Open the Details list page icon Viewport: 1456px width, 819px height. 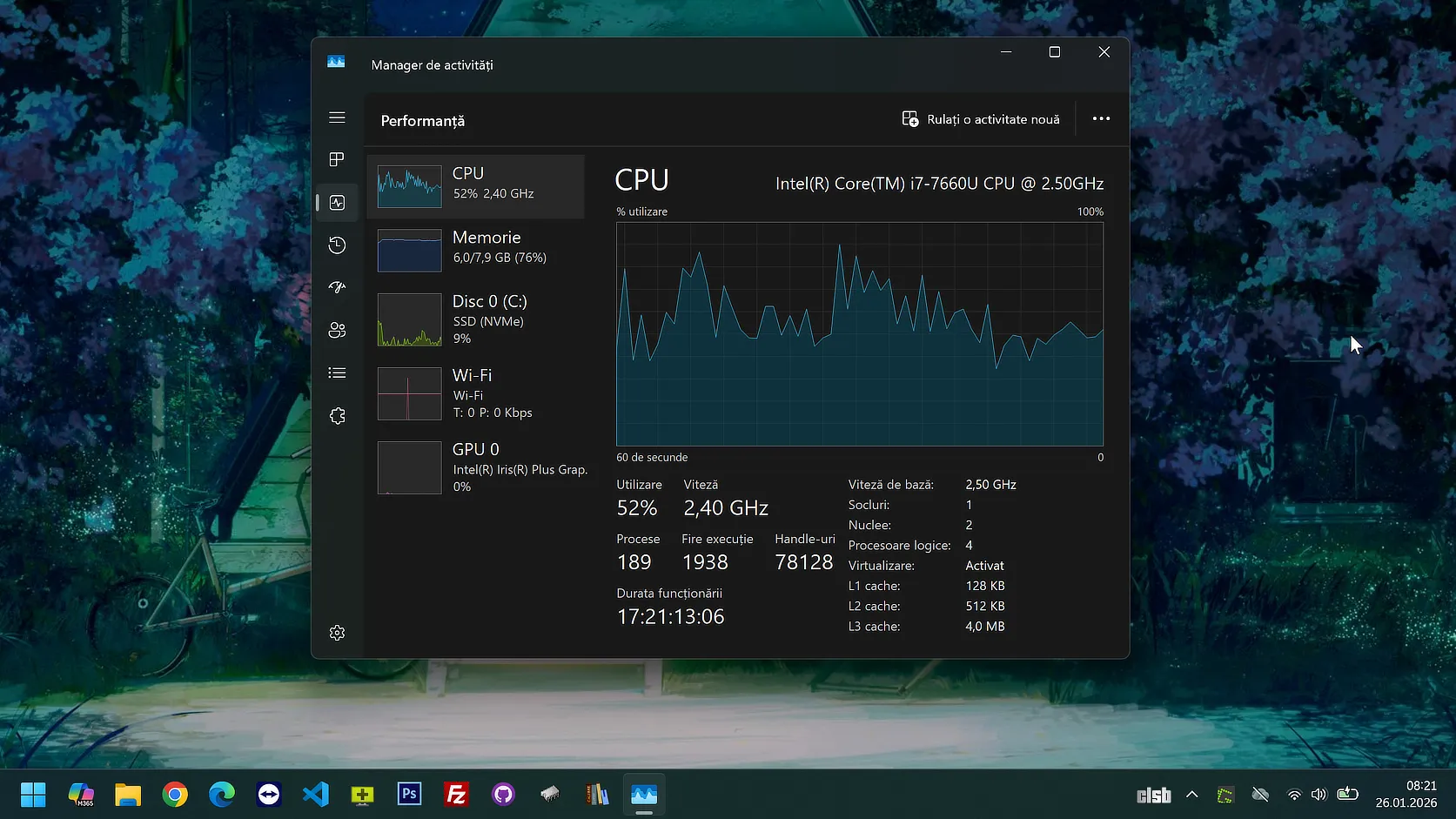point(337,373)
